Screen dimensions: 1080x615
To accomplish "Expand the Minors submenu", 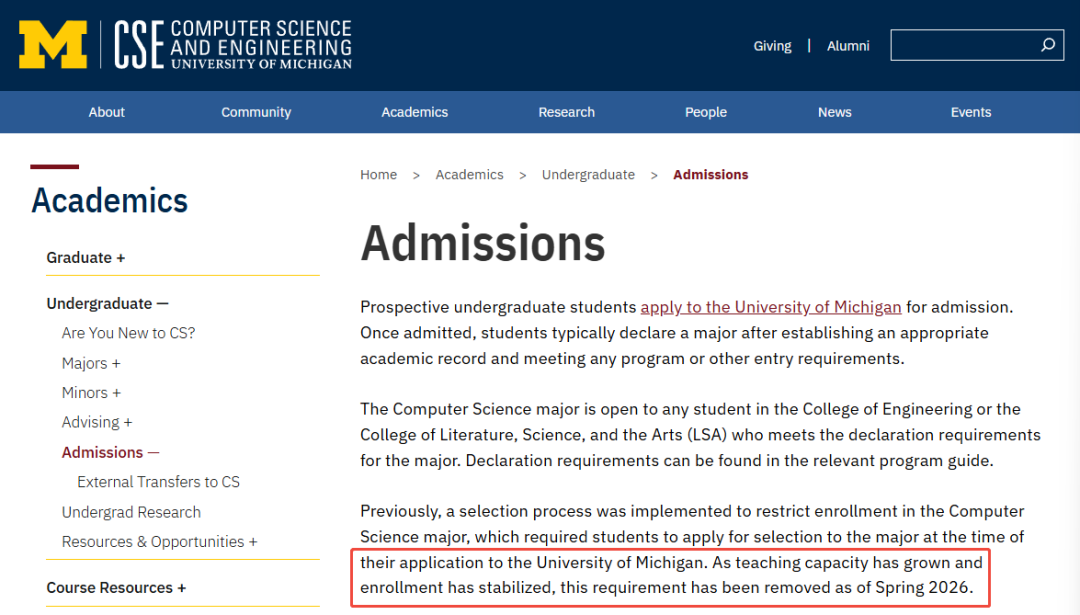I will pos(91,393).
